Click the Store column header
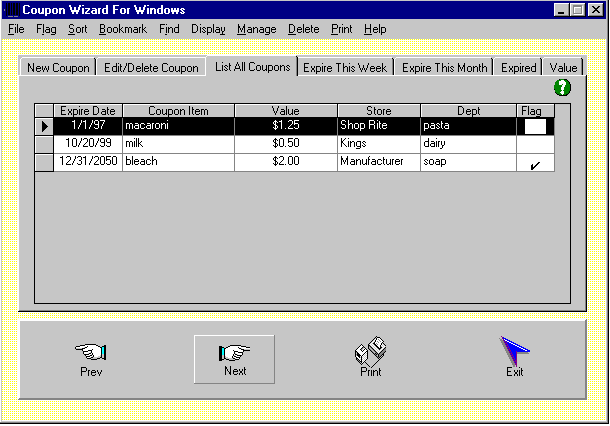 point(379,110)
